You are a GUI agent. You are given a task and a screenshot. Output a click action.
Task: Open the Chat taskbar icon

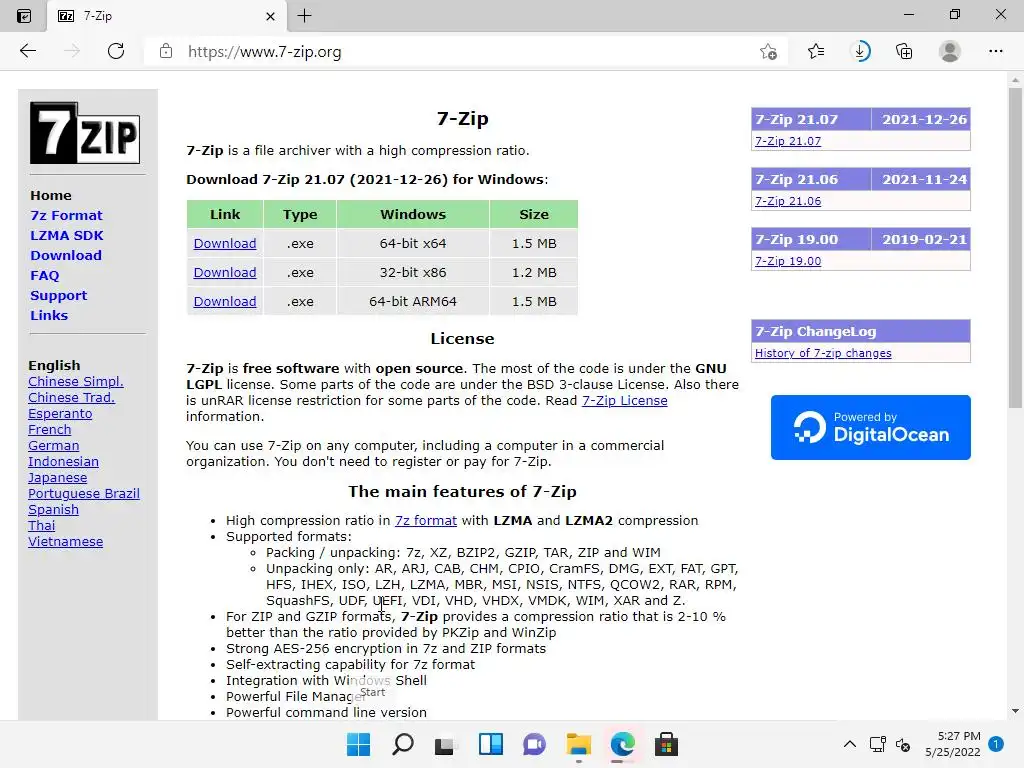[x=534, y=744]
